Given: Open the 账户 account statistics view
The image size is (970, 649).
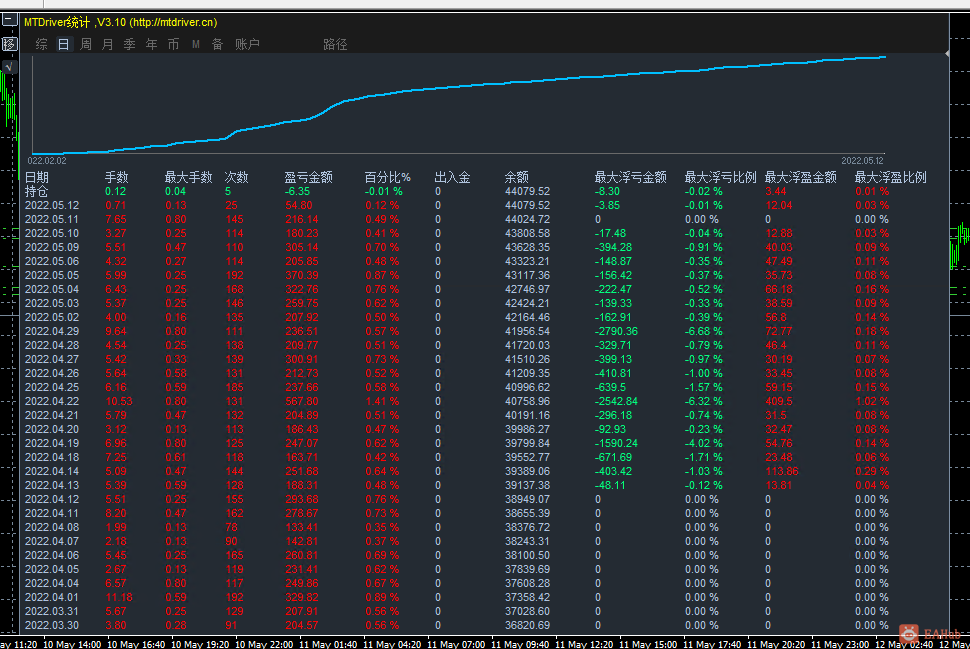Looking at the screenshot, I should point(243,44).
